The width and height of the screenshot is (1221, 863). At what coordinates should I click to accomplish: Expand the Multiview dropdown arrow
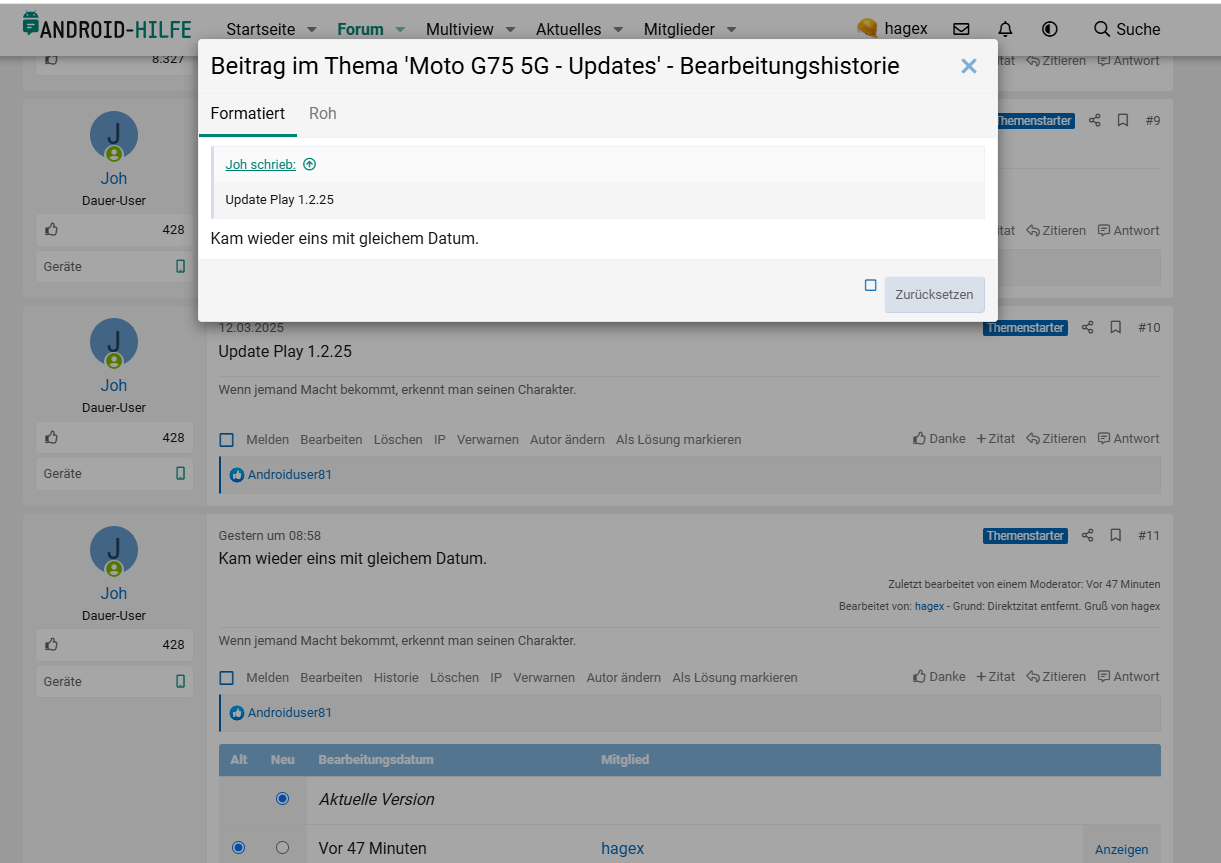(x=510, y=30)
